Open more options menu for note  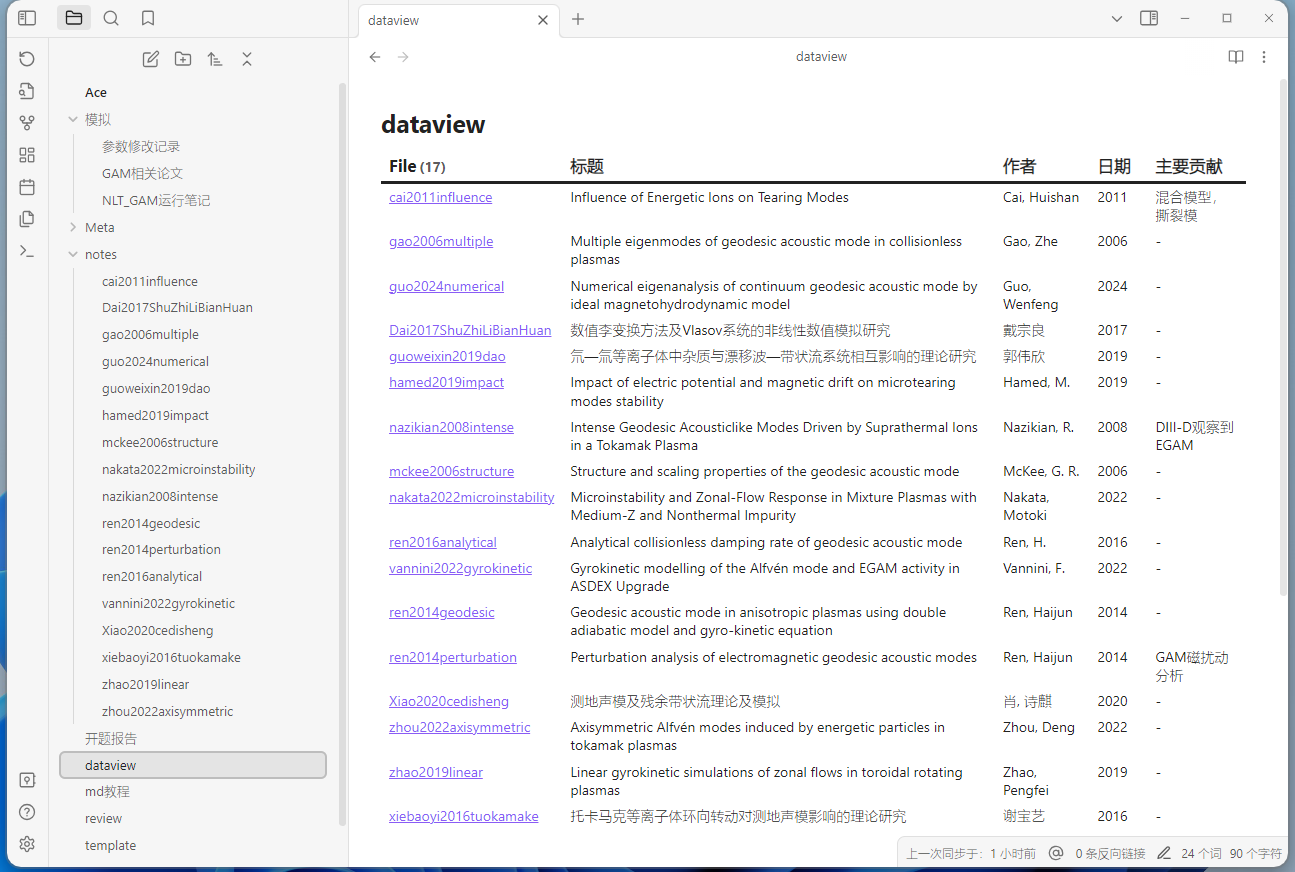pyautogui.click(x=1264, y=57)
